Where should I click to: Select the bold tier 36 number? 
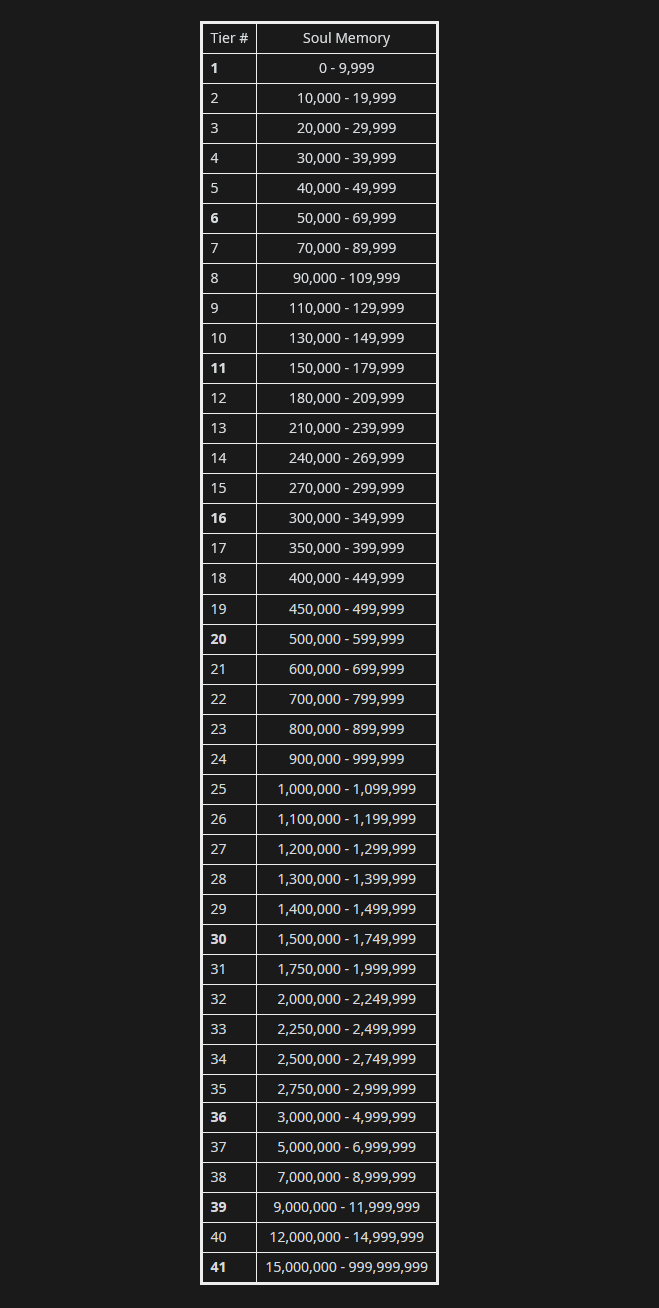click(x=218, y=1117)
